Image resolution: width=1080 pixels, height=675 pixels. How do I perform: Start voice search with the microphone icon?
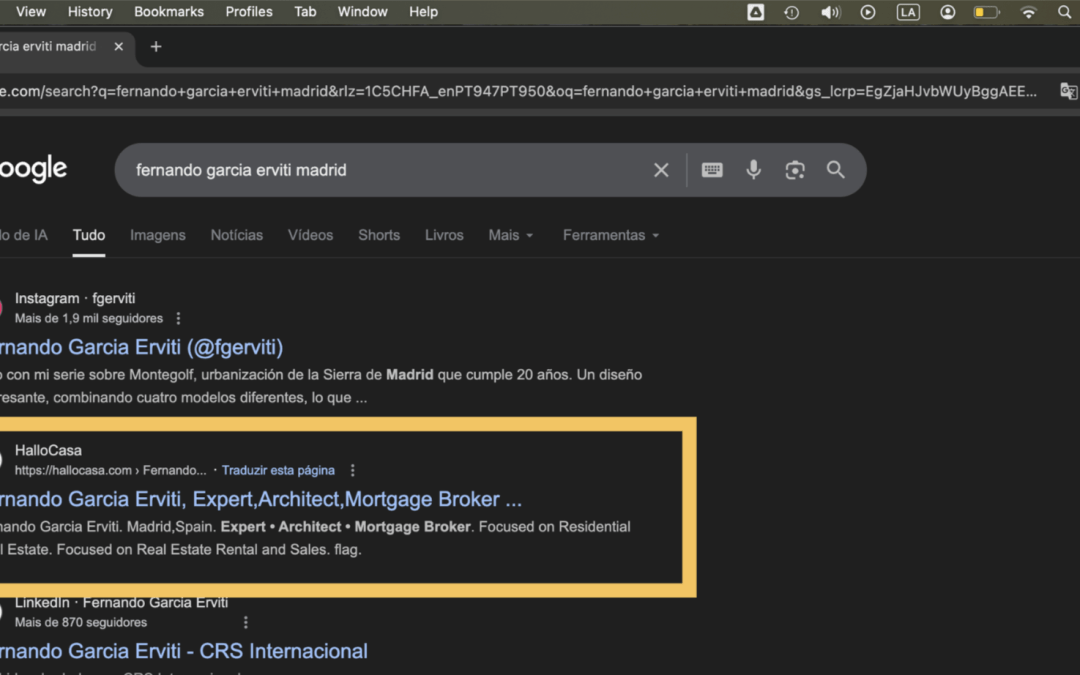tap(754, 169)
